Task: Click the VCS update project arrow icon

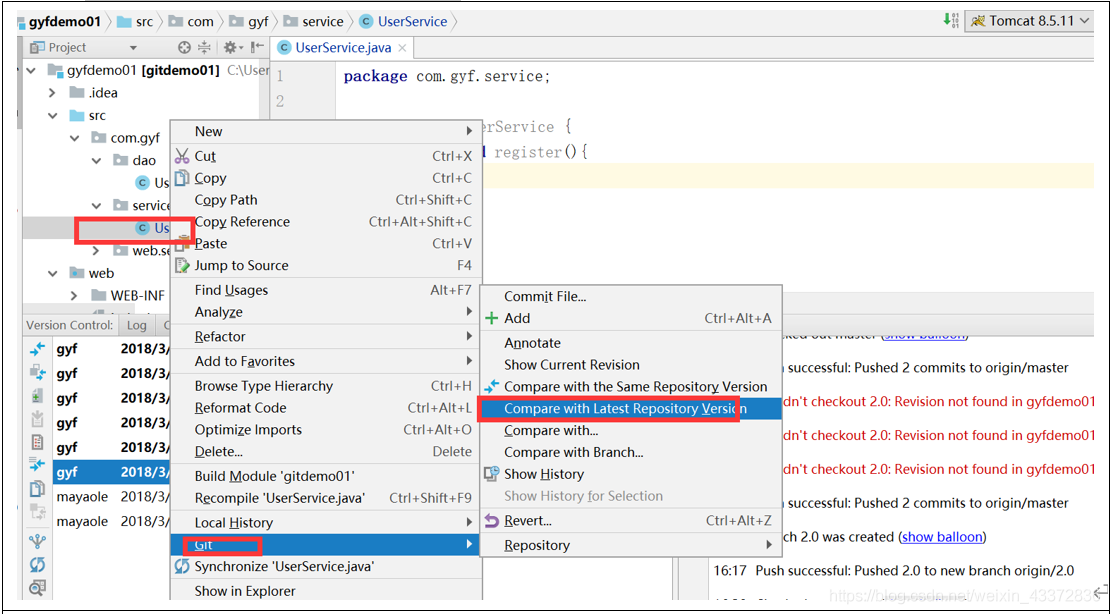Action: tap(951, 21)
